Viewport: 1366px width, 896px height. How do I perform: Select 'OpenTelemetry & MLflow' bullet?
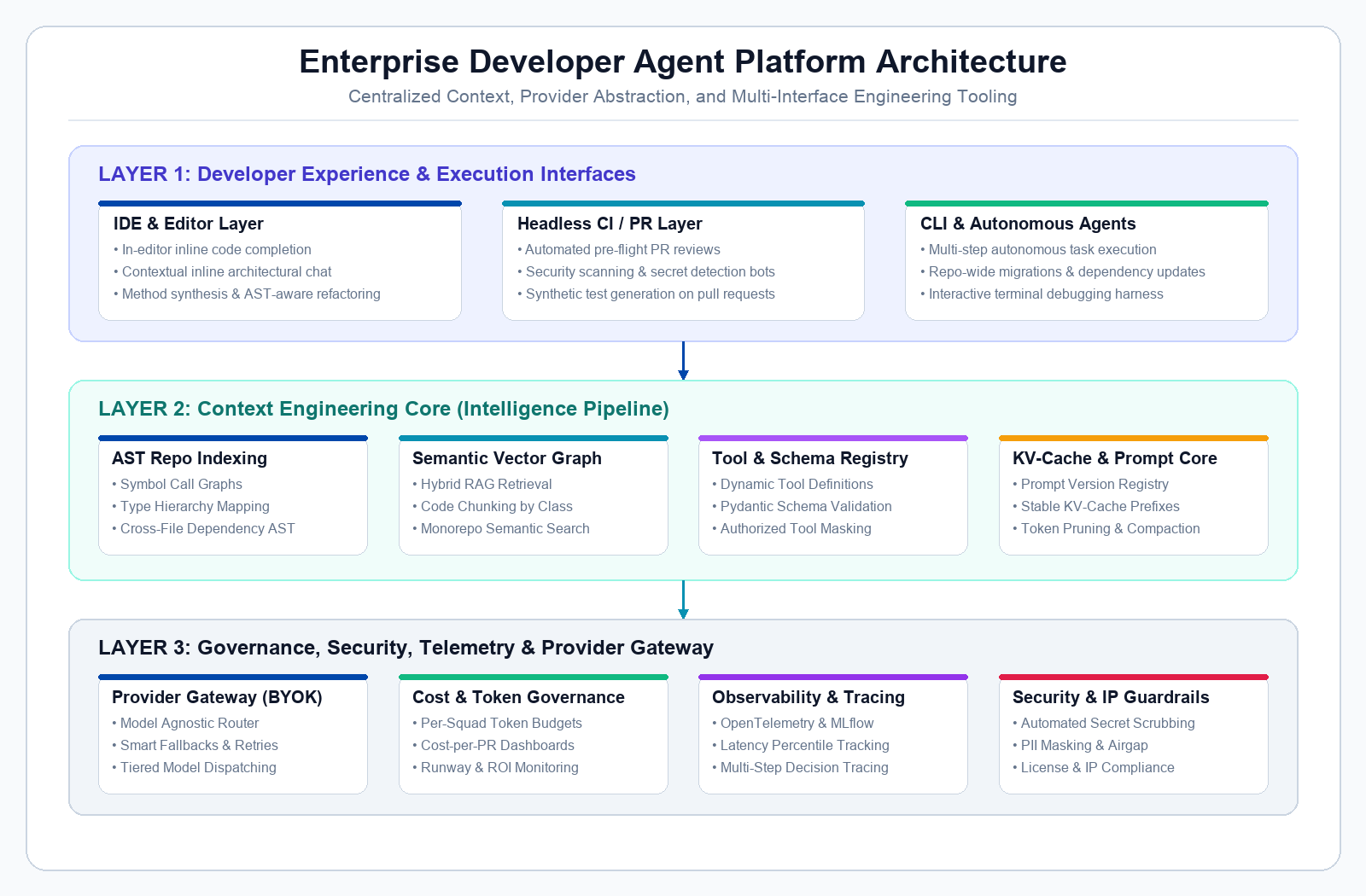click(x=793, y=723)
